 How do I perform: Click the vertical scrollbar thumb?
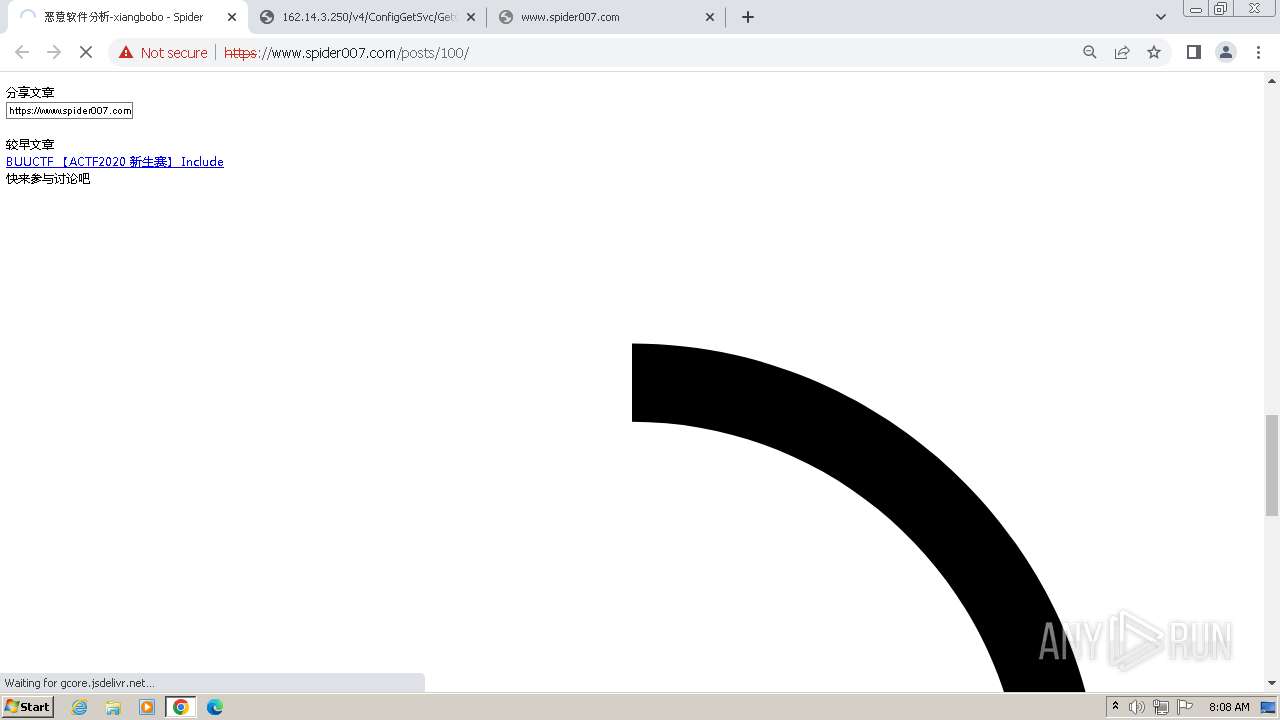point(1272,465)
